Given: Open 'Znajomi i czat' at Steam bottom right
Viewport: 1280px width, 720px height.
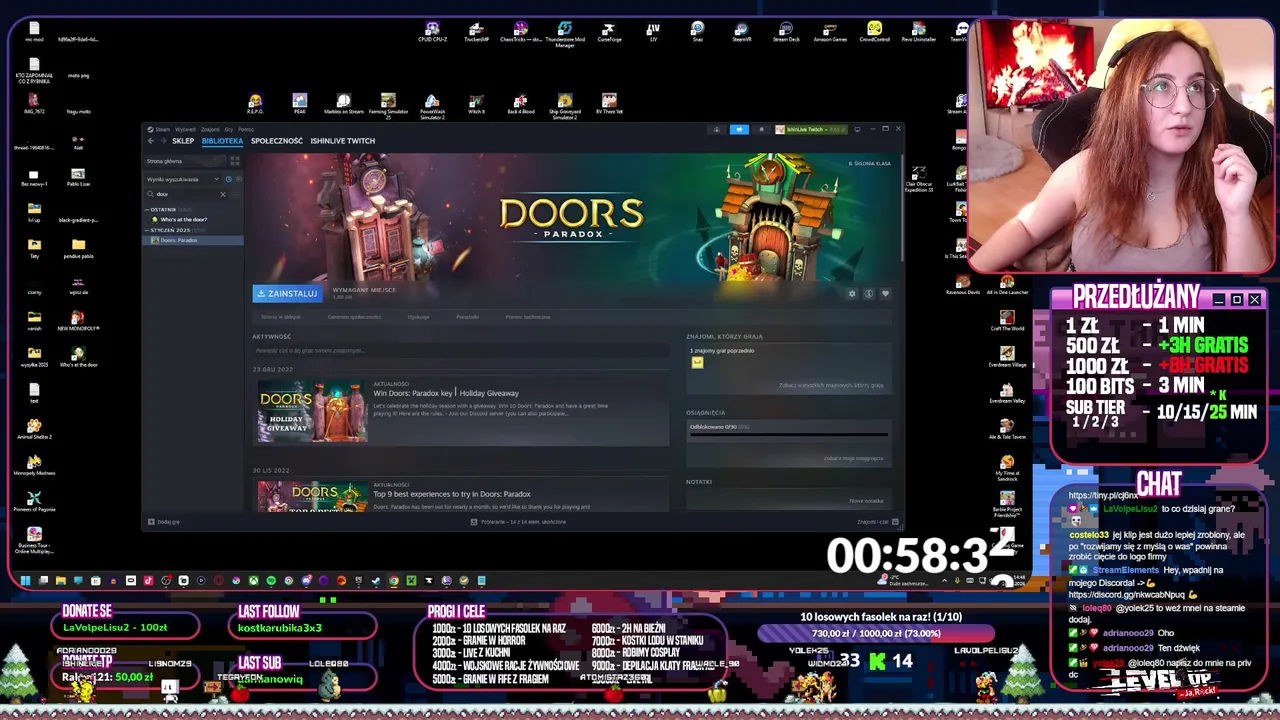Looking at the screenshot, I should tap(878, 522).
